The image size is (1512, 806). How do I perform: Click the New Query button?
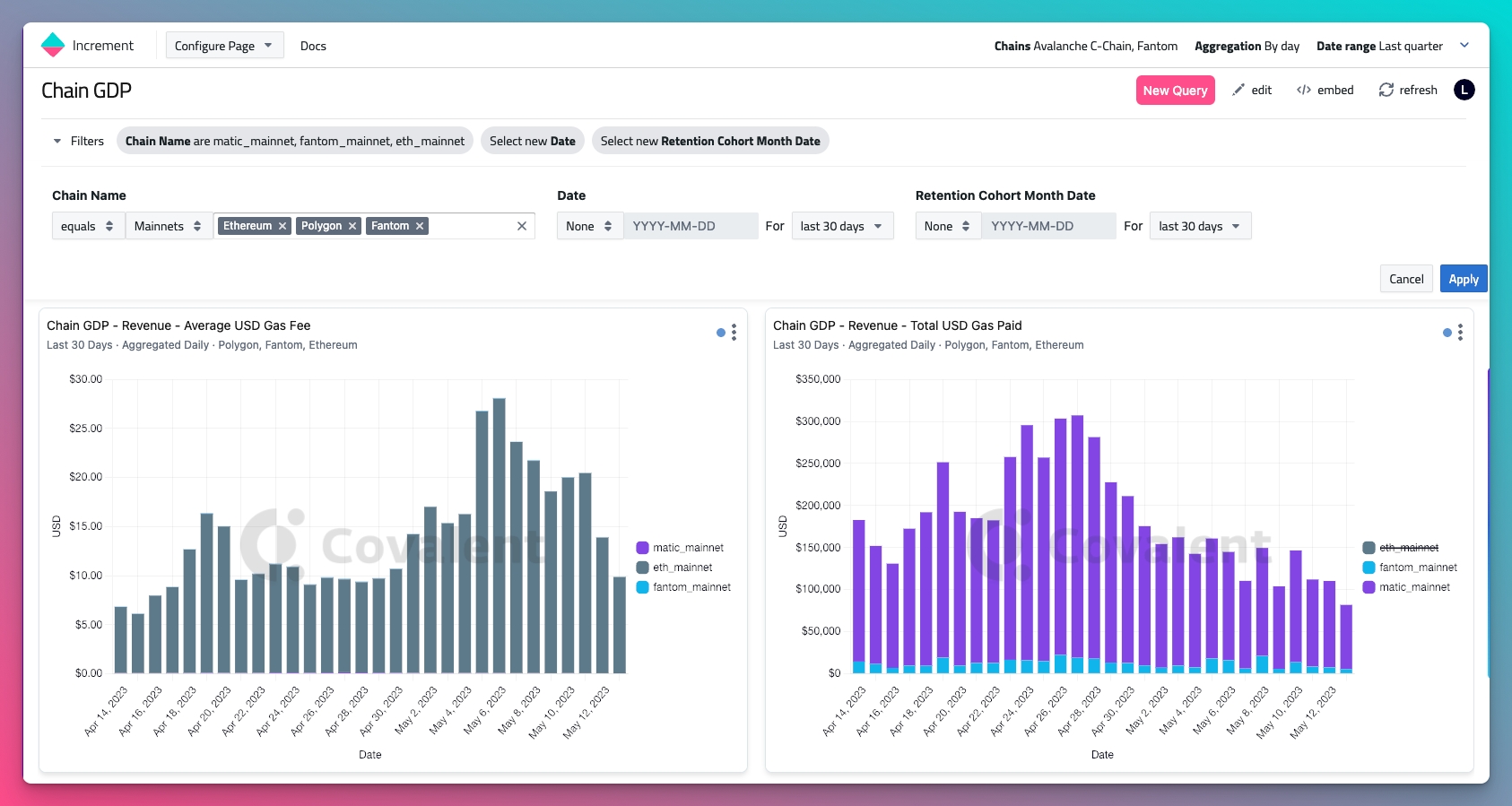[x=1175, y=91]
